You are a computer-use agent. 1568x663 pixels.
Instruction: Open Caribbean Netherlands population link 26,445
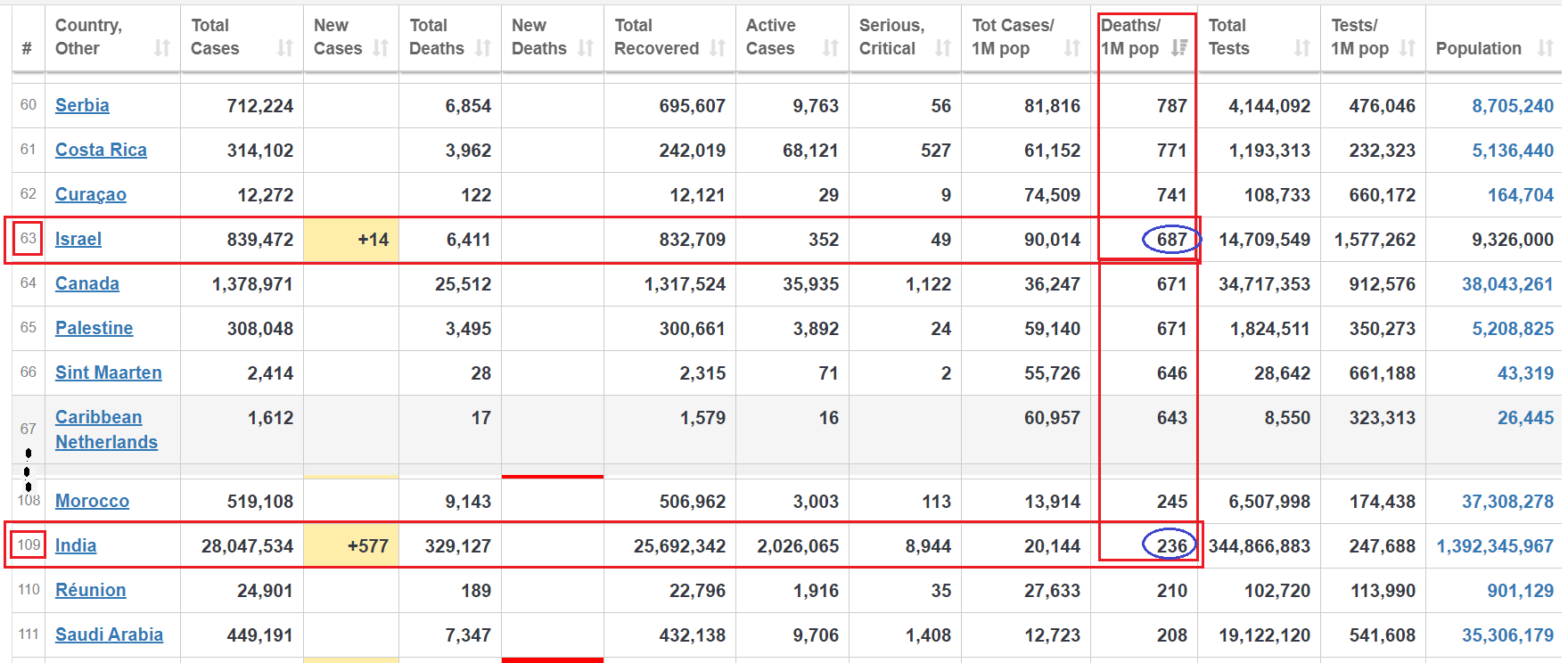(x=1525, y=418)
